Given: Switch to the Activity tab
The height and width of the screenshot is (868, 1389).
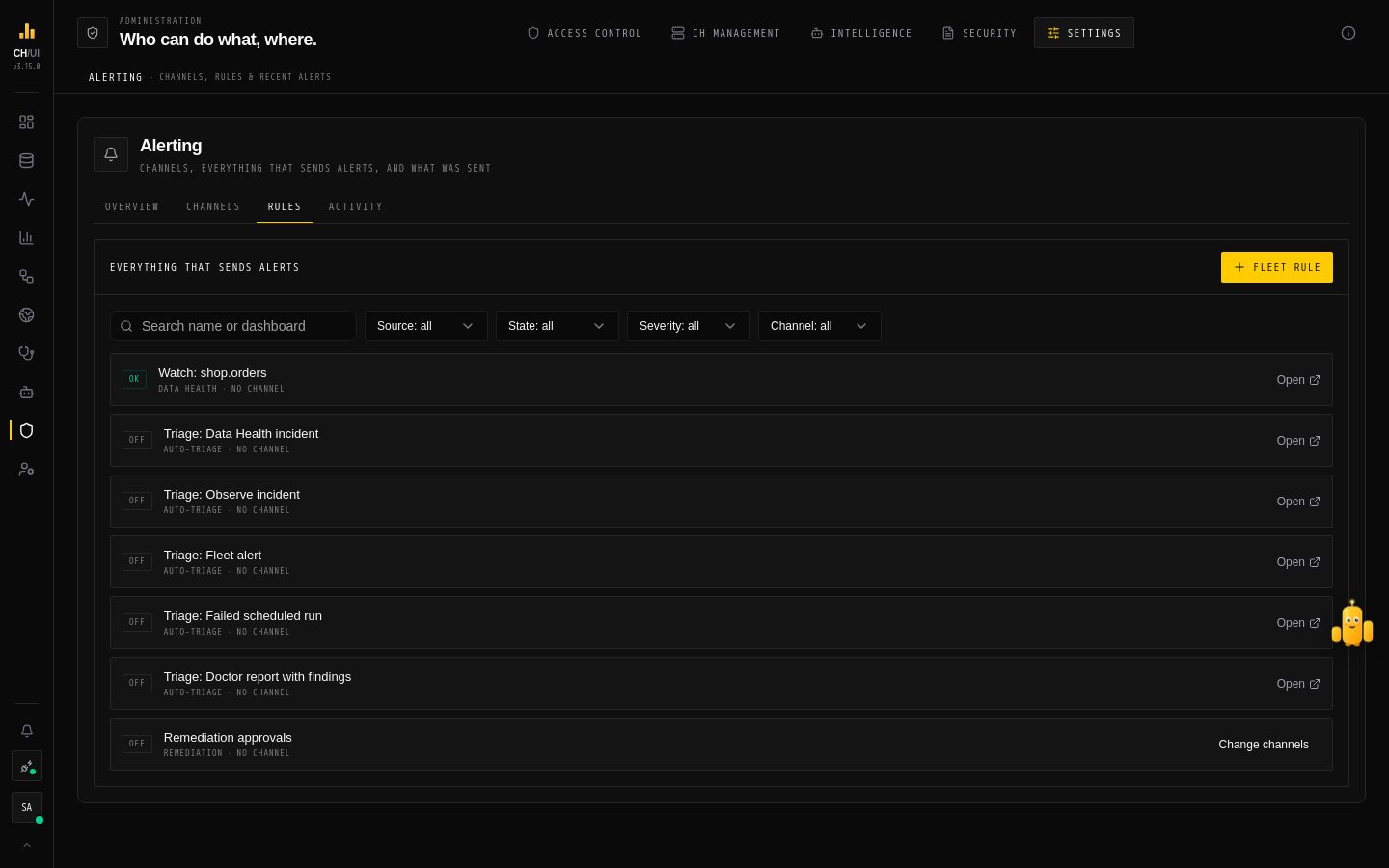Looking at the screenshot, I should 356,206.
